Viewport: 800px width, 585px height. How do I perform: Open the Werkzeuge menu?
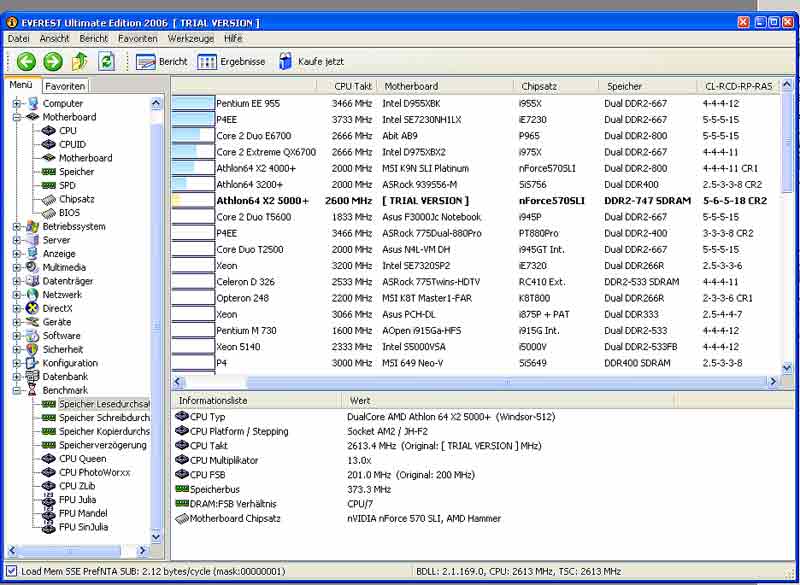191,39
